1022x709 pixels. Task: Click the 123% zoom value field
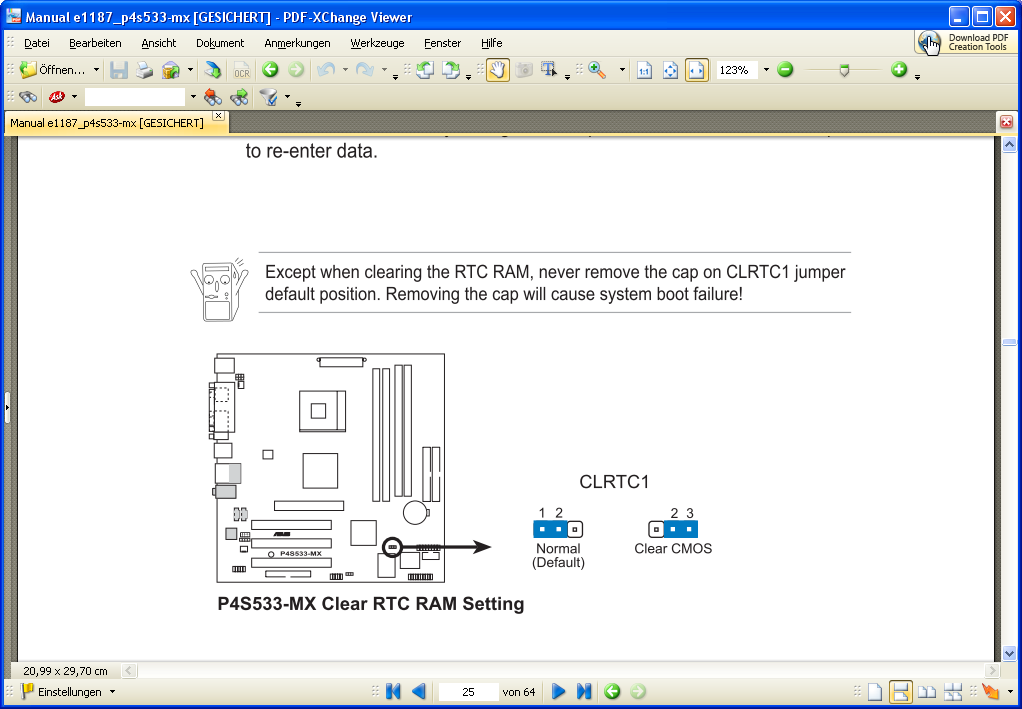(737, 70)
